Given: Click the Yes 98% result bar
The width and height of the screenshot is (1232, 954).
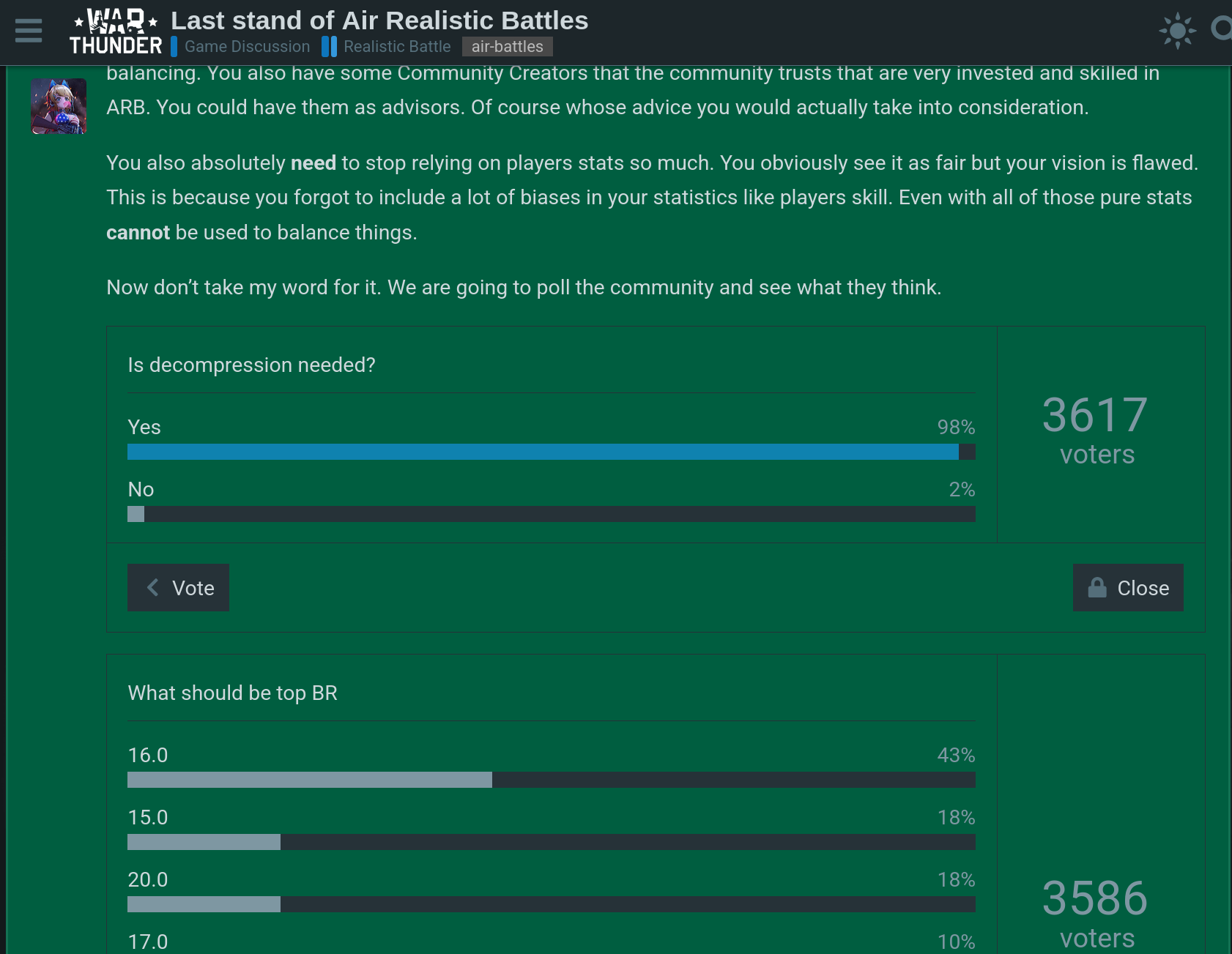Looking at the screenshot, I should click(x=551, y=452).
